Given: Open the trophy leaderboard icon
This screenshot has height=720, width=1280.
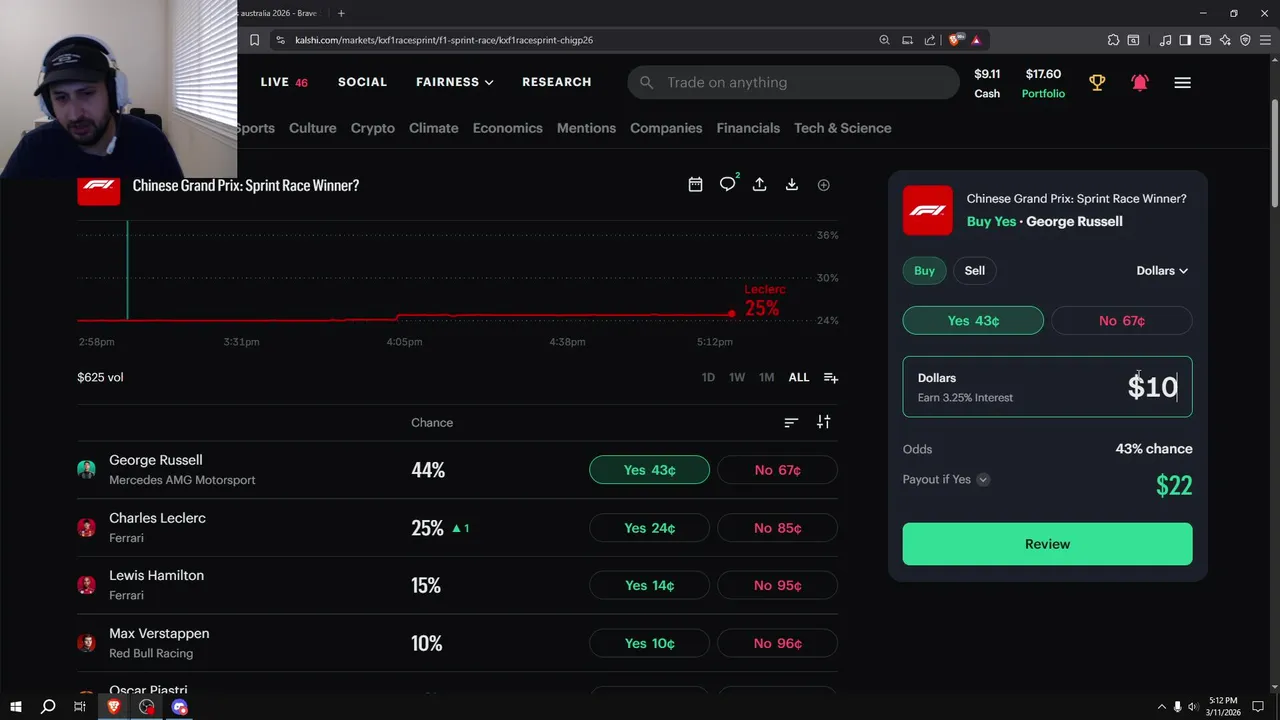Looking at the screenshot, I should click(x=1097, y=83).
